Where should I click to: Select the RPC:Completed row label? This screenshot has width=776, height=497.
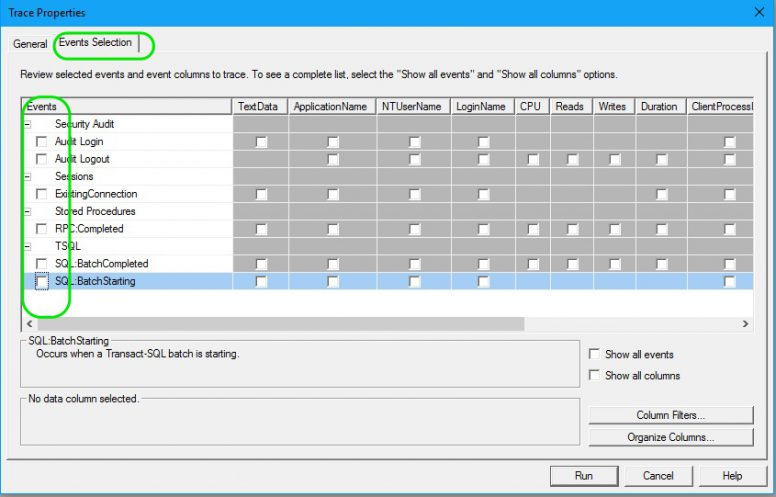(89, 229)
